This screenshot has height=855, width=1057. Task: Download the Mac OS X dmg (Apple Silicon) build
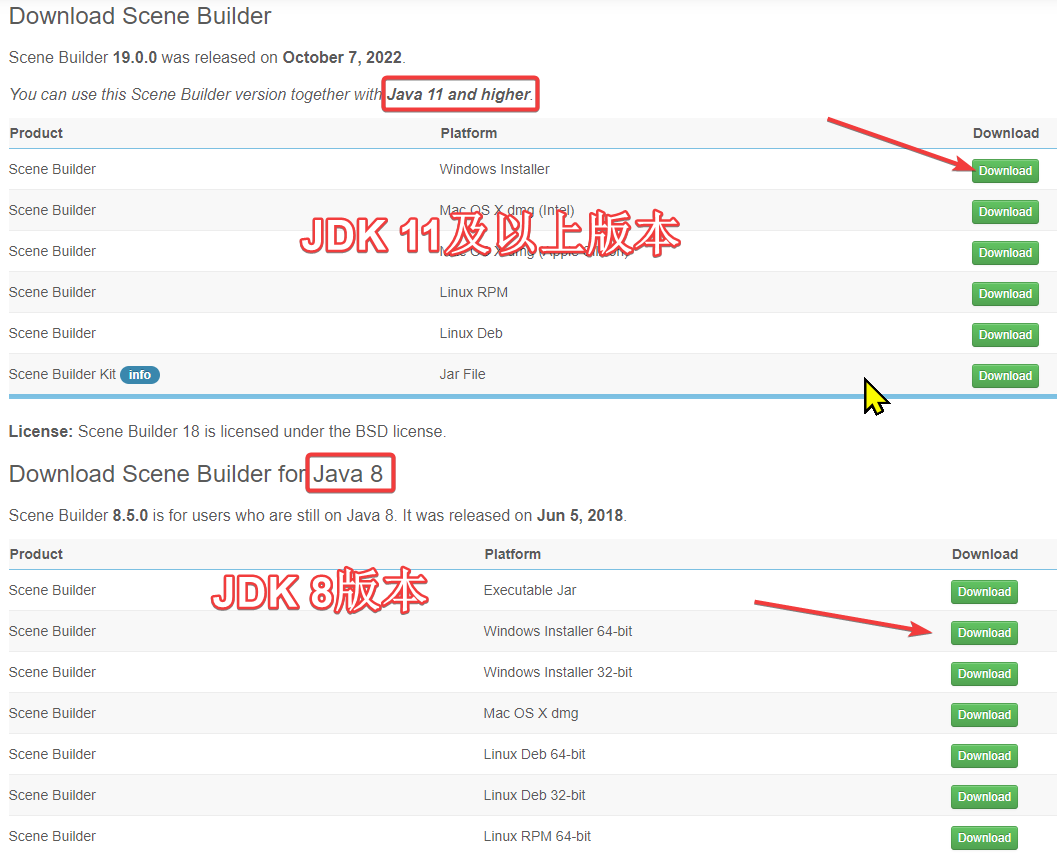pyautogui.click(x=1004, y=252)
